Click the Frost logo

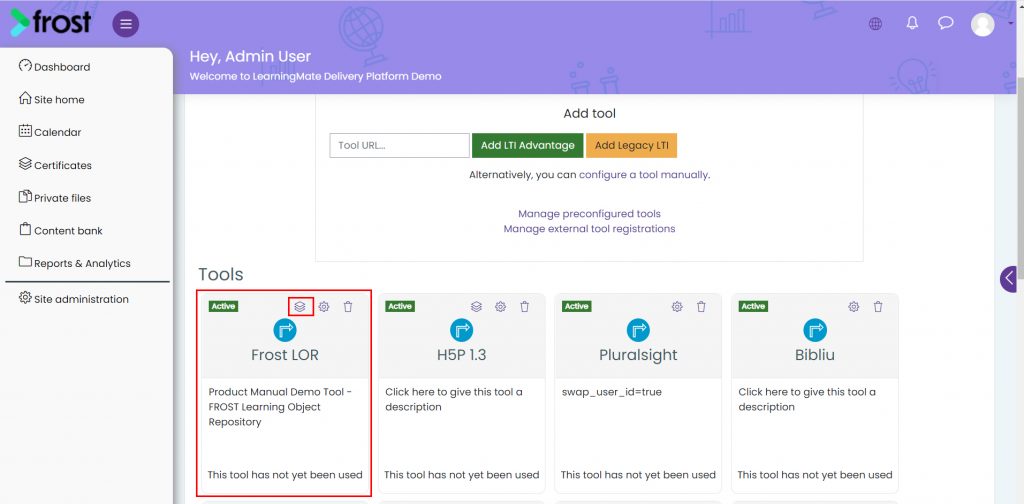[x=50, y=22]
